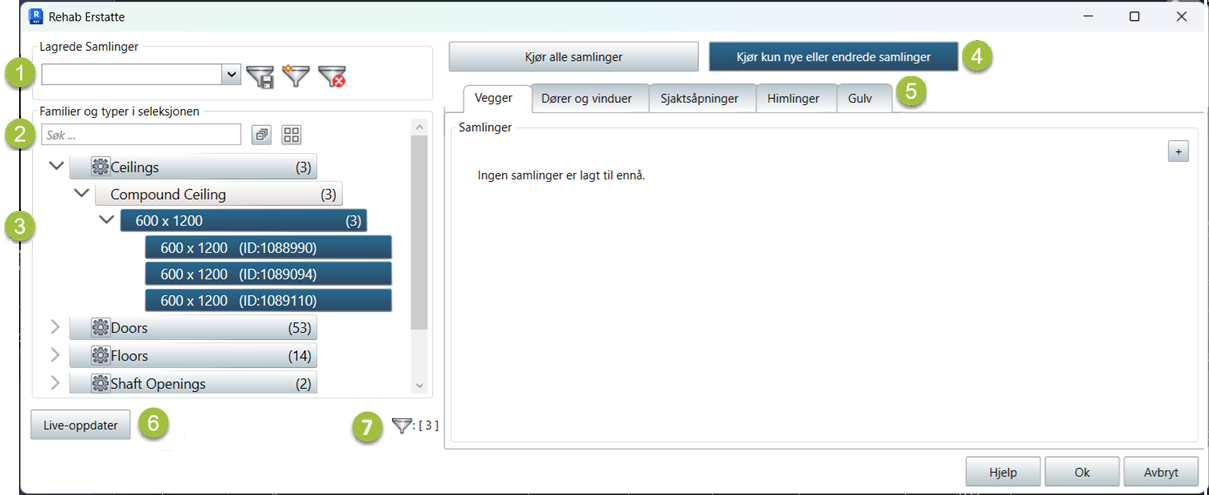Viewport: 1209px width, 495px height.
Task: Collapse the Compound Ceiling family
Action: (81, 193)
